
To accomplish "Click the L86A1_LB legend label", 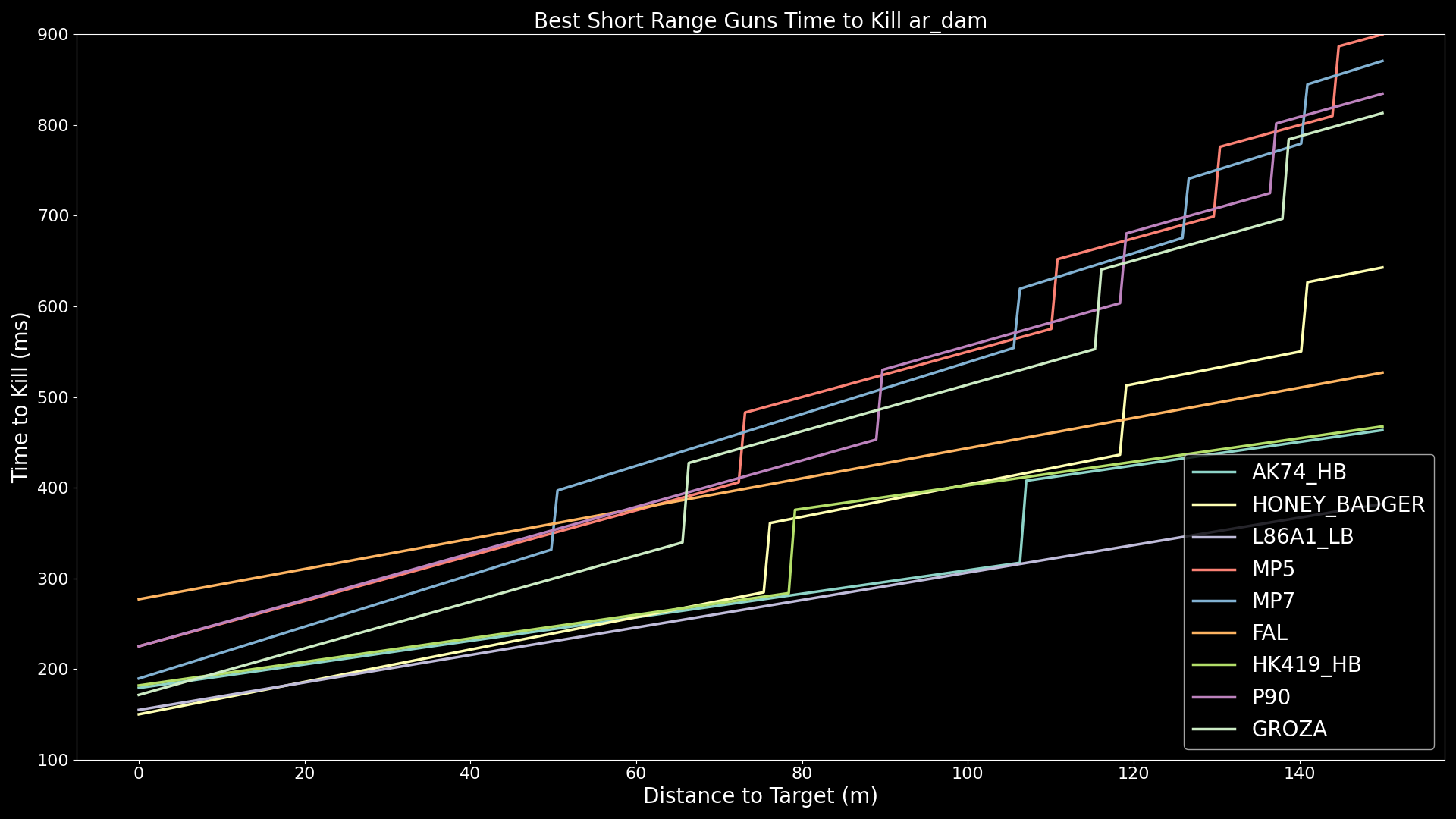I will pos(1302,537).
